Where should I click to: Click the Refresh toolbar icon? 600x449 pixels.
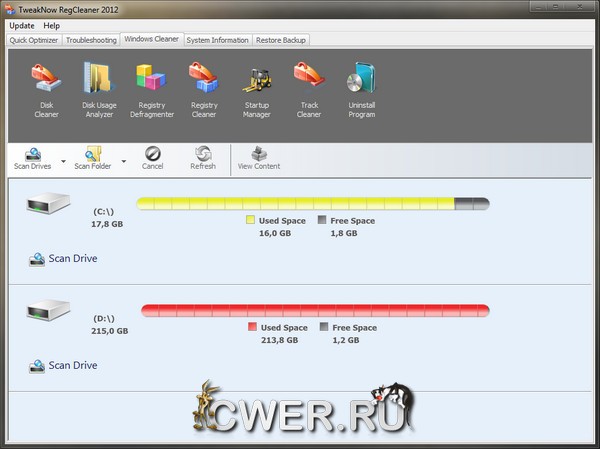click(203, 158)
